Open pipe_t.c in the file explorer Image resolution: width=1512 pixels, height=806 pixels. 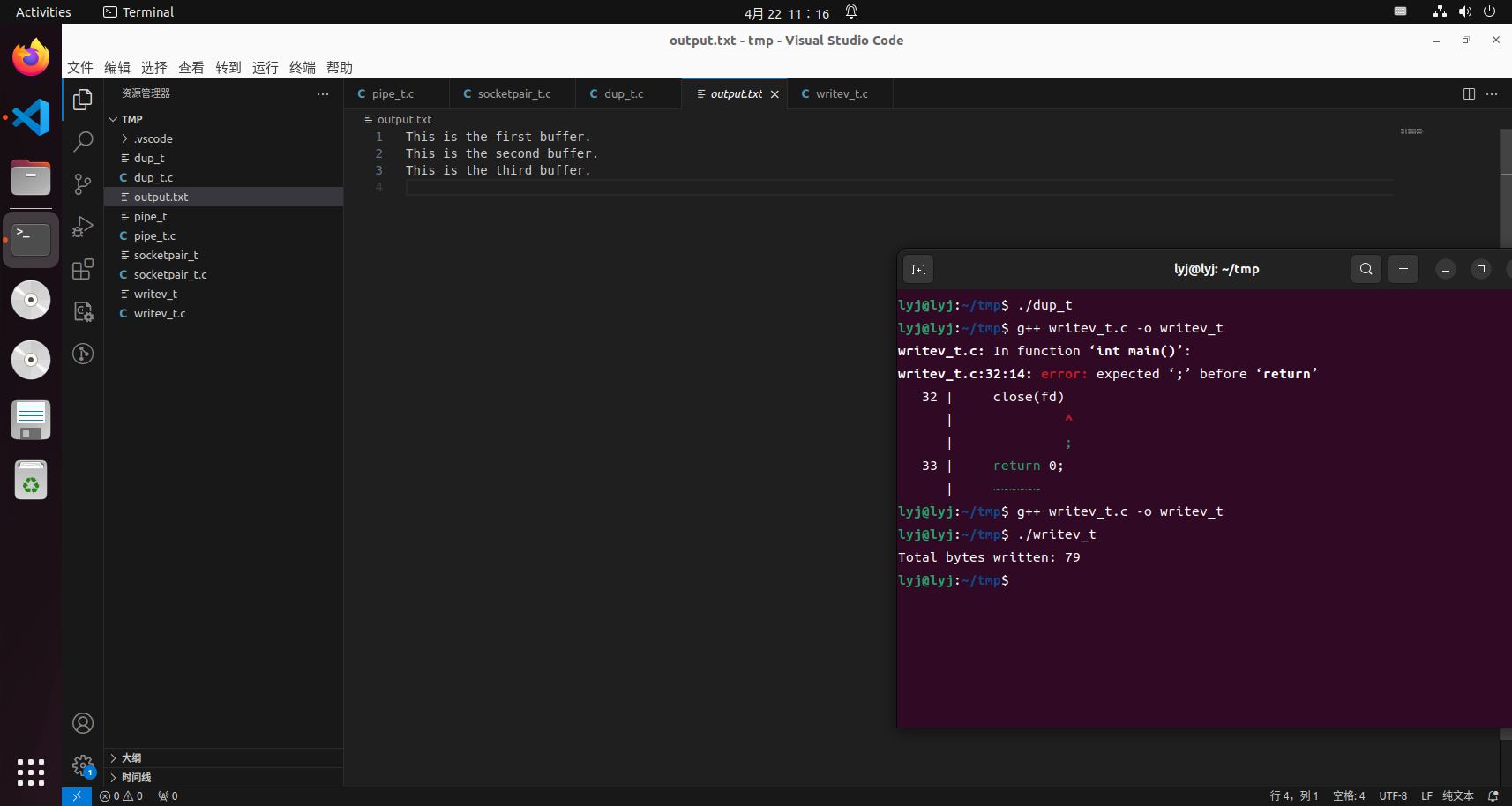tap(223, 235)
